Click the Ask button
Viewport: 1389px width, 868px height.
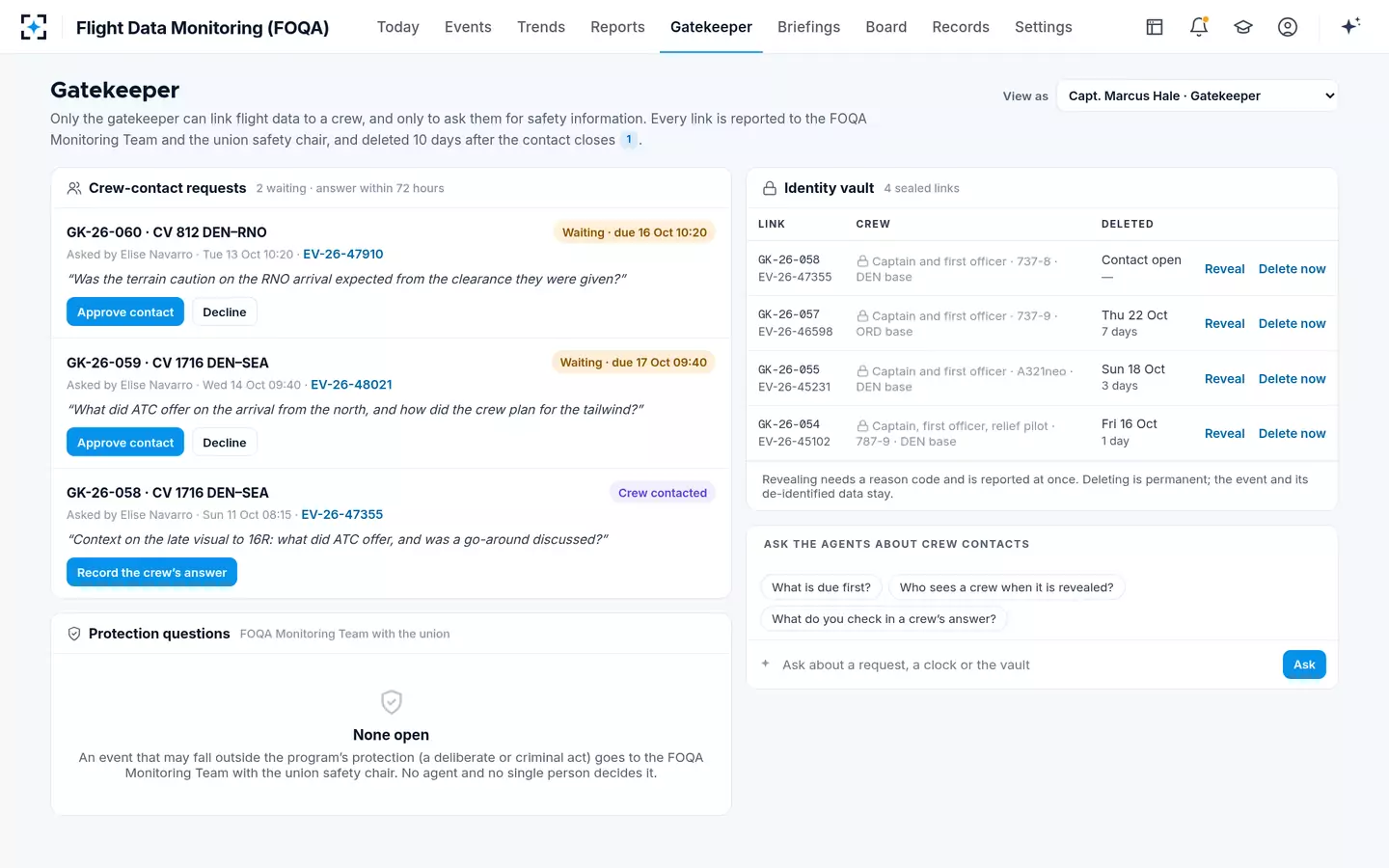pos(1304,665)
